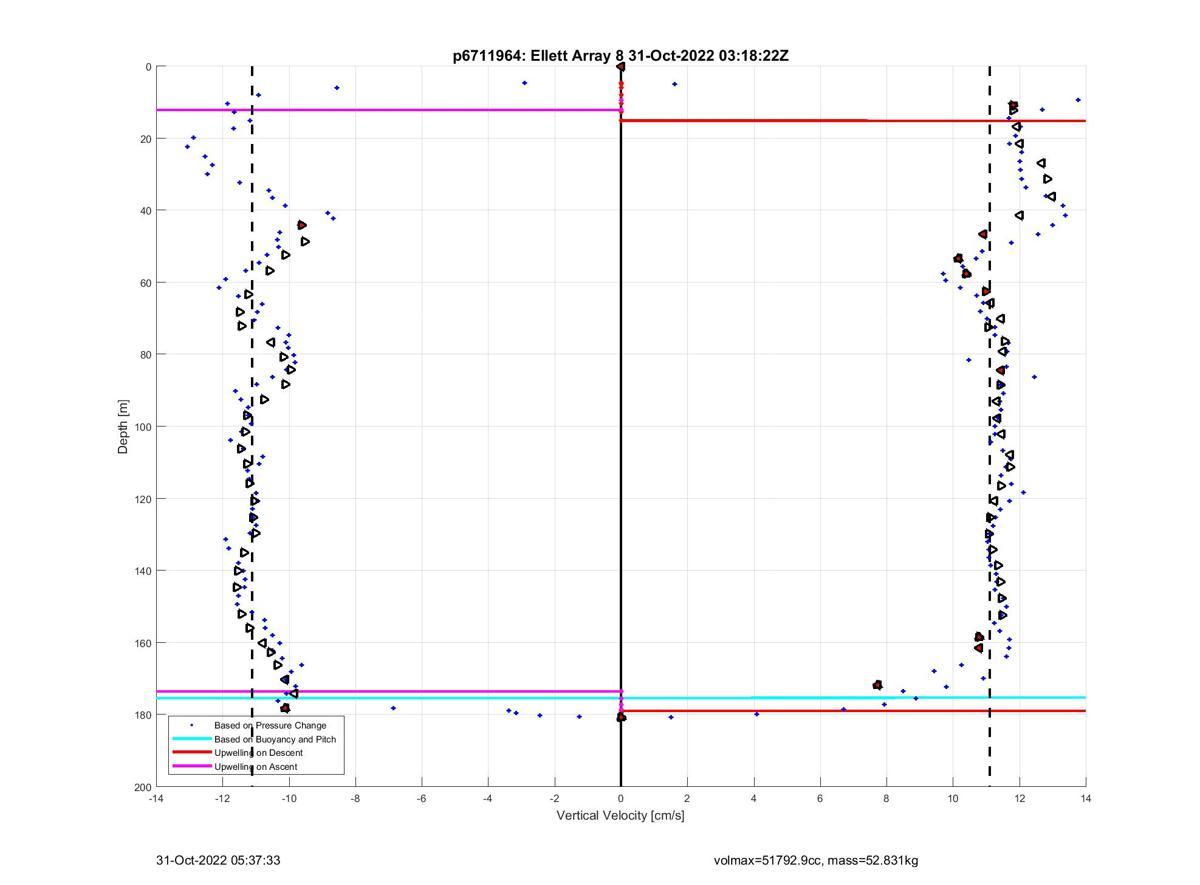Click x-axis tick label -4
Viewport: 1200px width, 885px height.
(x=488, y=798)
